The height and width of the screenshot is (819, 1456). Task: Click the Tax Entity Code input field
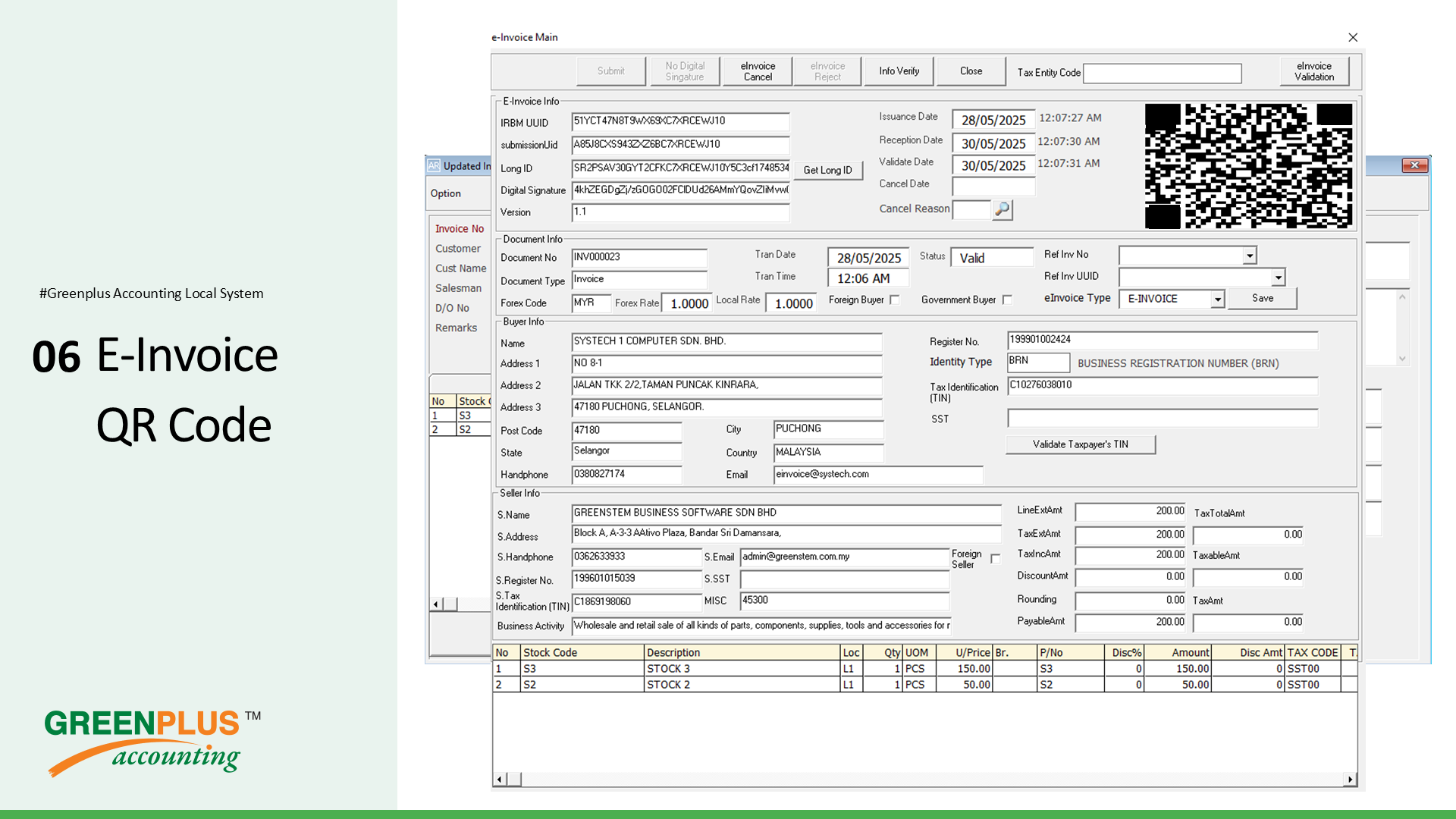[x=1163, y=73]
